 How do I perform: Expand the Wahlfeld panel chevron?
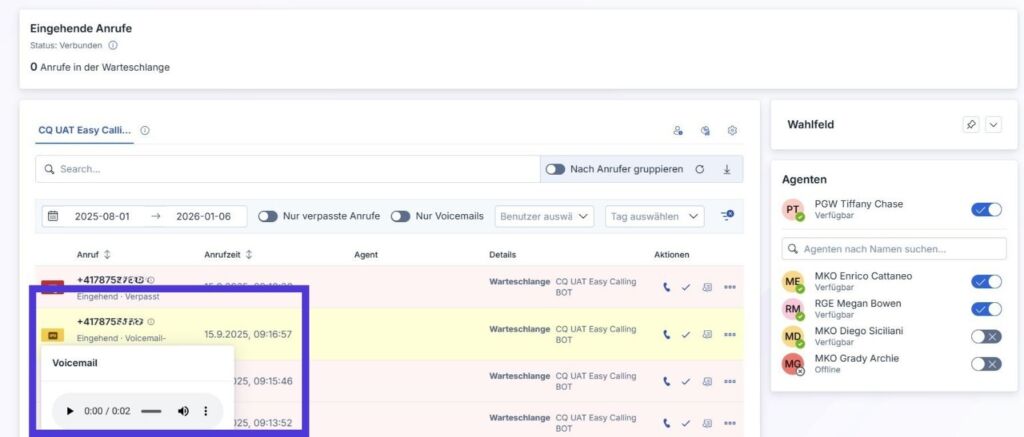click(x=993, y=125)
